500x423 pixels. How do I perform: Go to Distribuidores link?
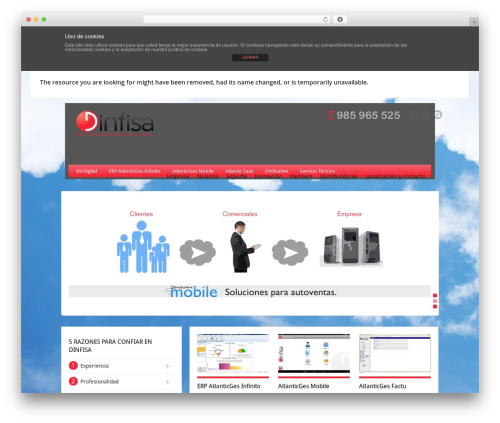(338, 176)
